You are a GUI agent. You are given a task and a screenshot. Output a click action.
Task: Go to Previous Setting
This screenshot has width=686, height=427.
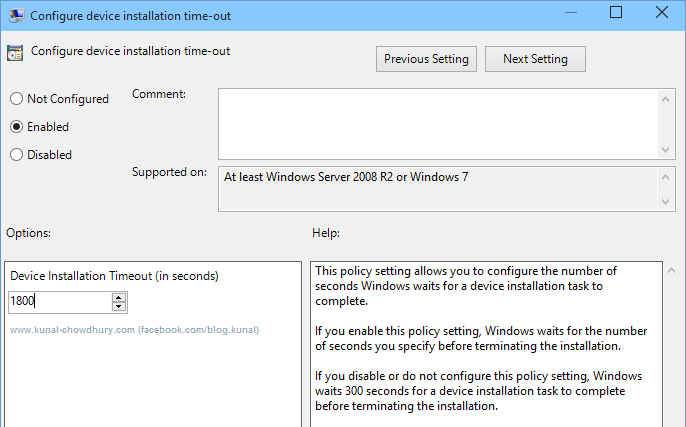pyautogui.click(x=426, y=59)
